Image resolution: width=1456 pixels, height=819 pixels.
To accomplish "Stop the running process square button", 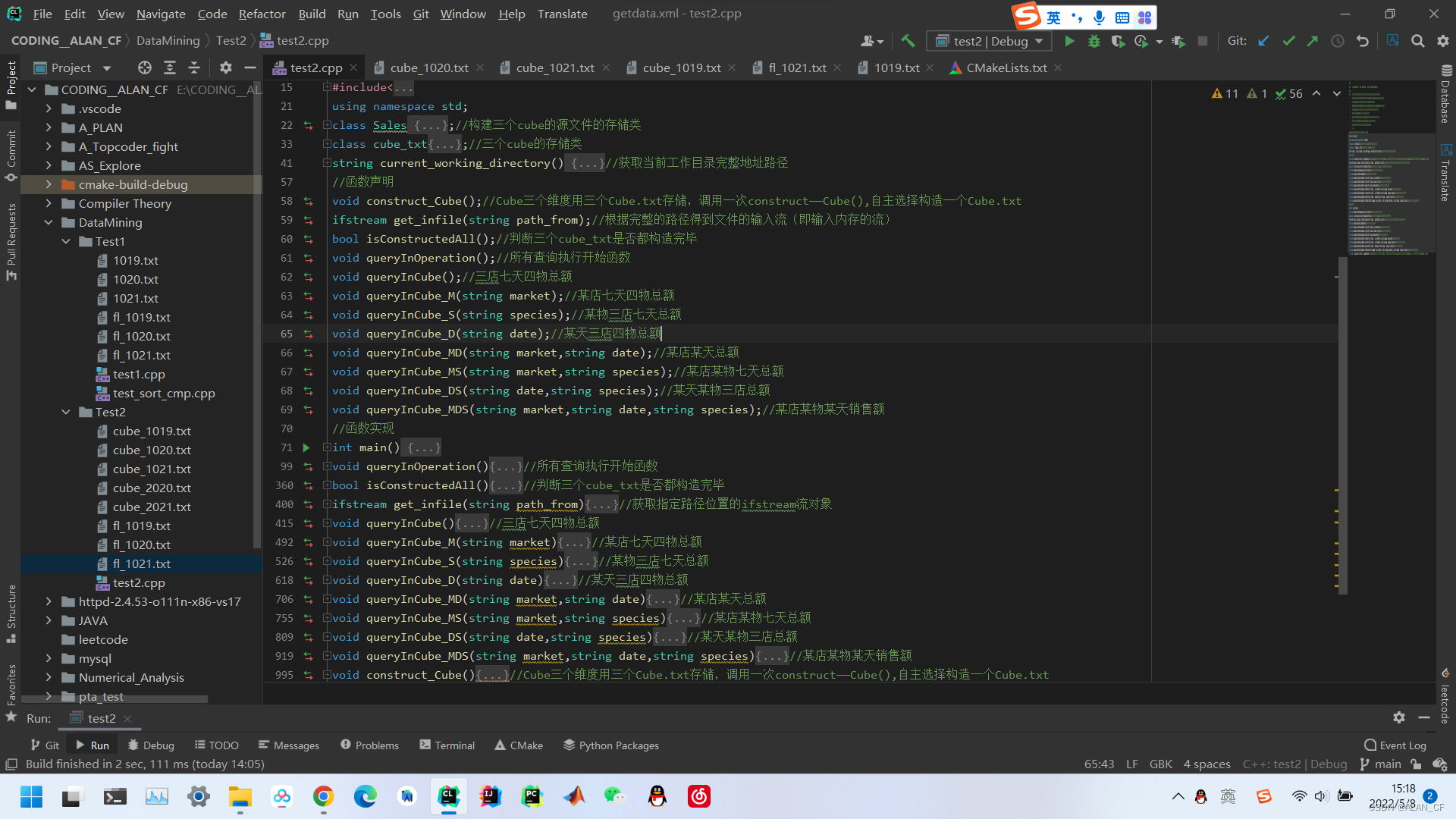I will tap(1203, 41).
